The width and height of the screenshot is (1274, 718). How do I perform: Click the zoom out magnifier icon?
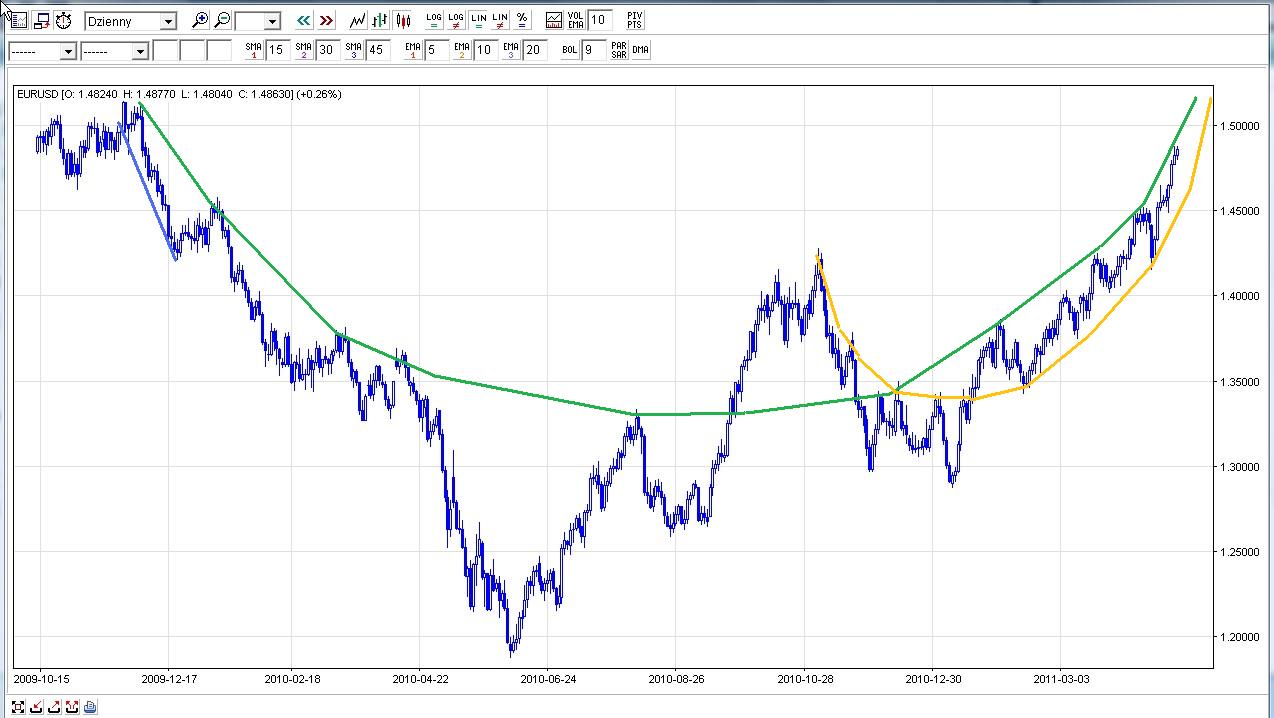click(222, 20)
